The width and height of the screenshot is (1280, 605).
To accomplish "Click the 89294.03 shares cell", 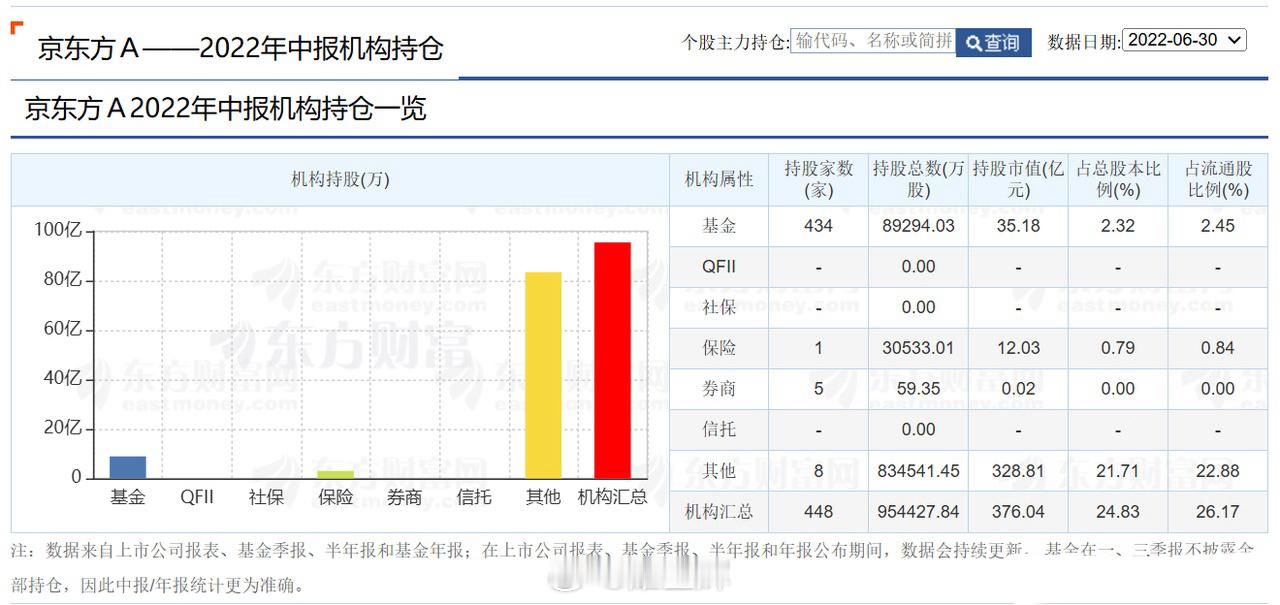I will pyautogui.click(x=918, y=226).
